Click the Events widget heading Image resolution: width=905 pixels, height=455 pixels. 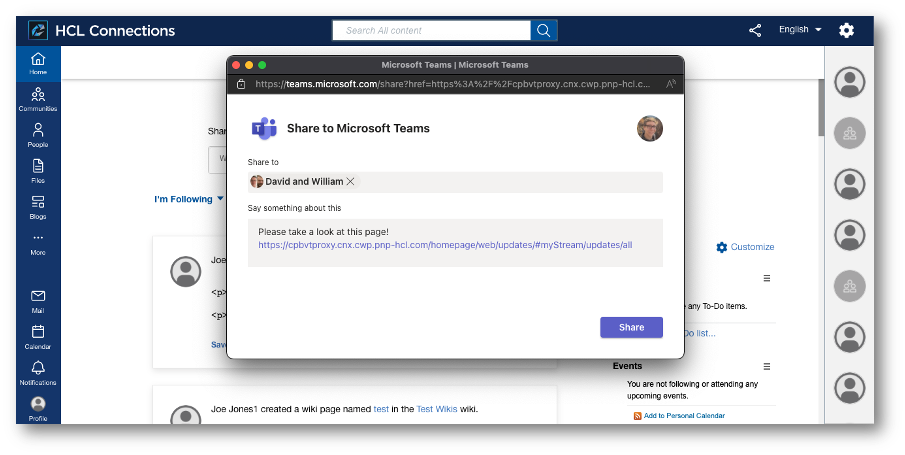click(627, 366)
